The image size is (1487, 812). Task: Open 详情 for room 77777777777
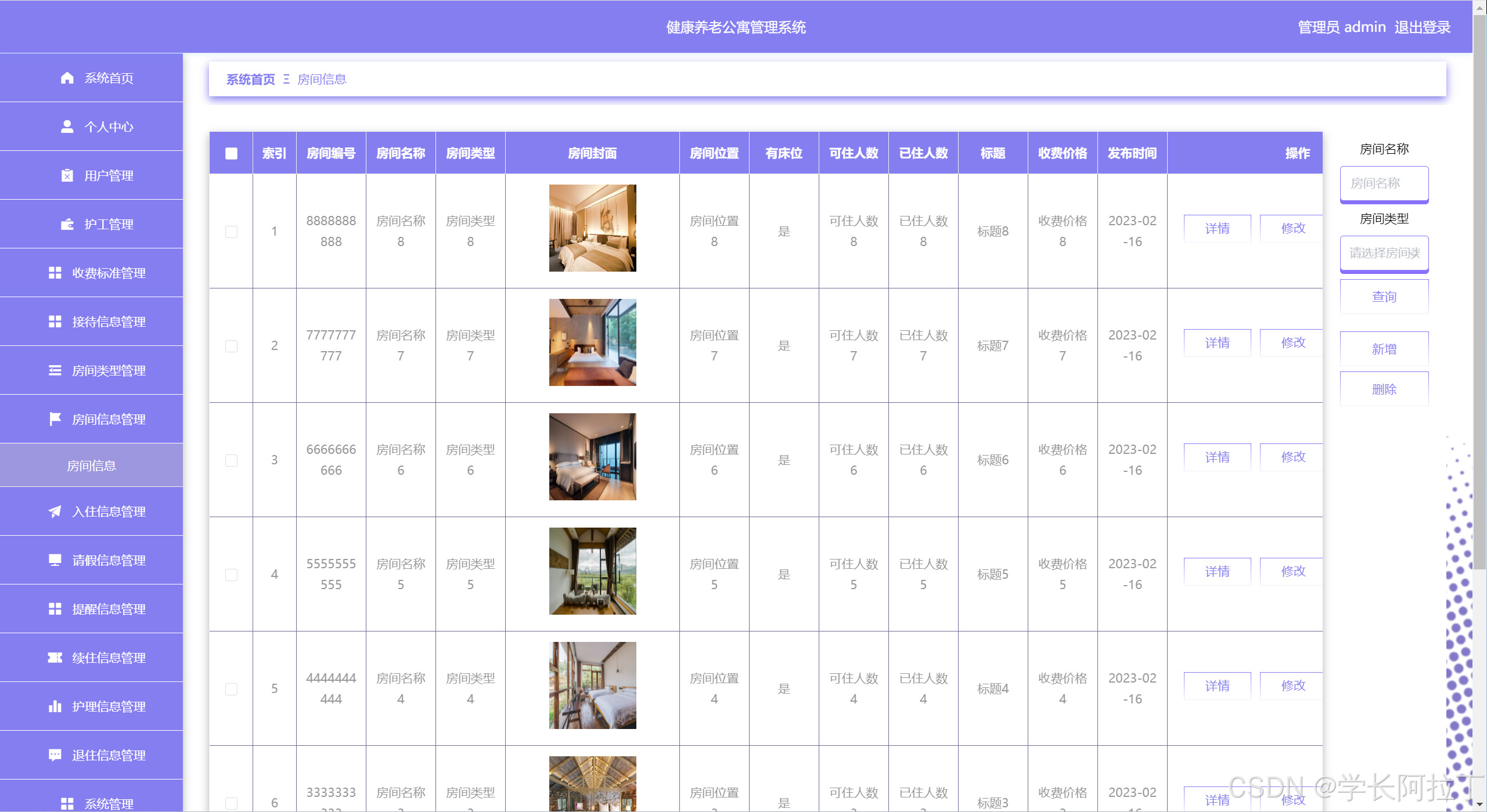(x=1217, y=342)
